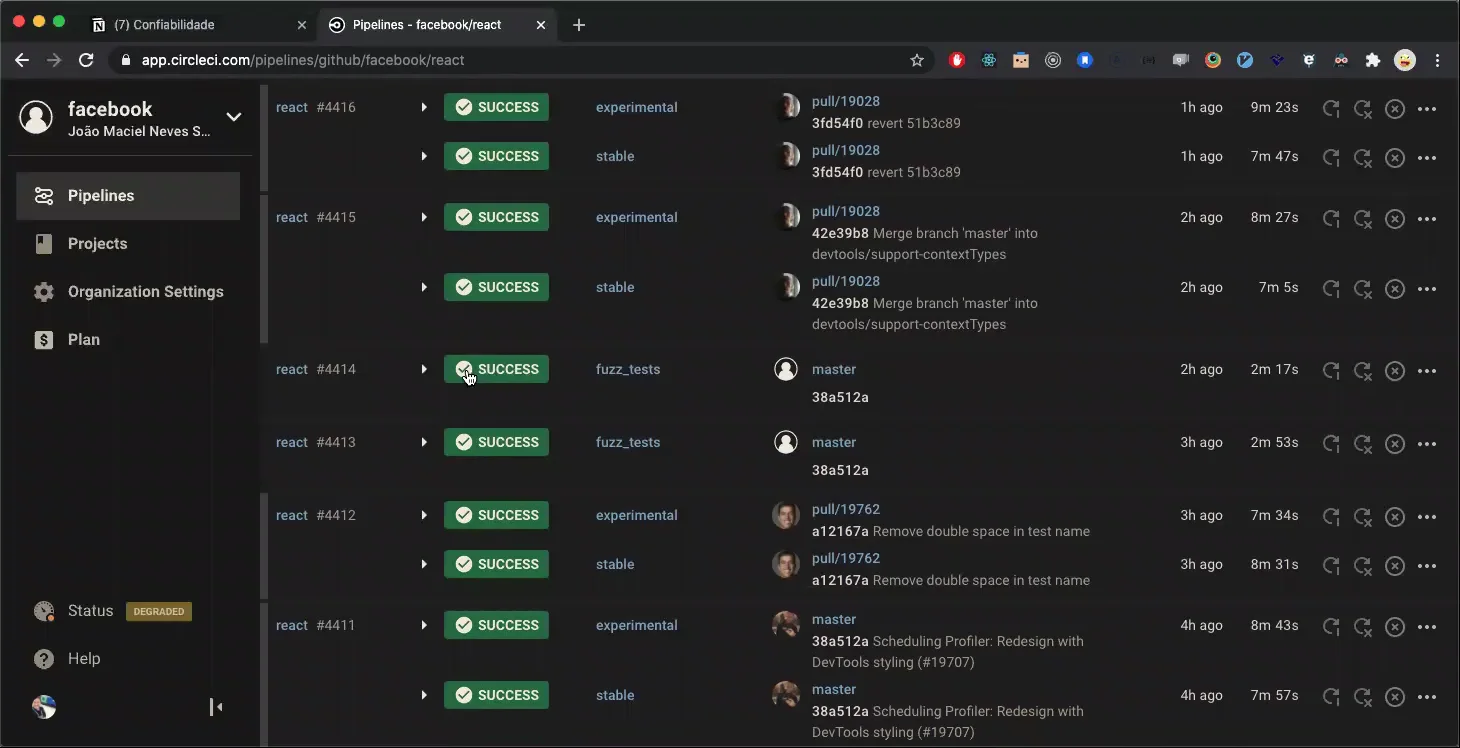Open the master branch link on pipeline #4414
Screen dimensions: 1460x748
click(x=834, y=369)
